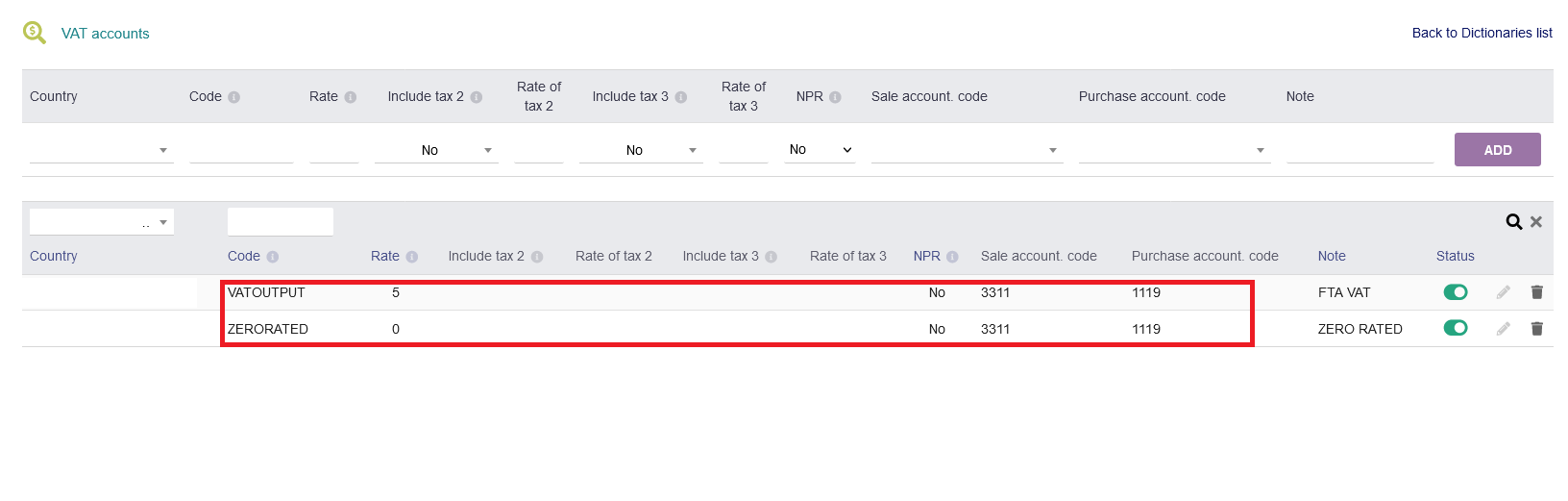Viewport: 1568px width, 501px height.
Task: Click the Code filter input field
Action: click(x=280, y=222)
